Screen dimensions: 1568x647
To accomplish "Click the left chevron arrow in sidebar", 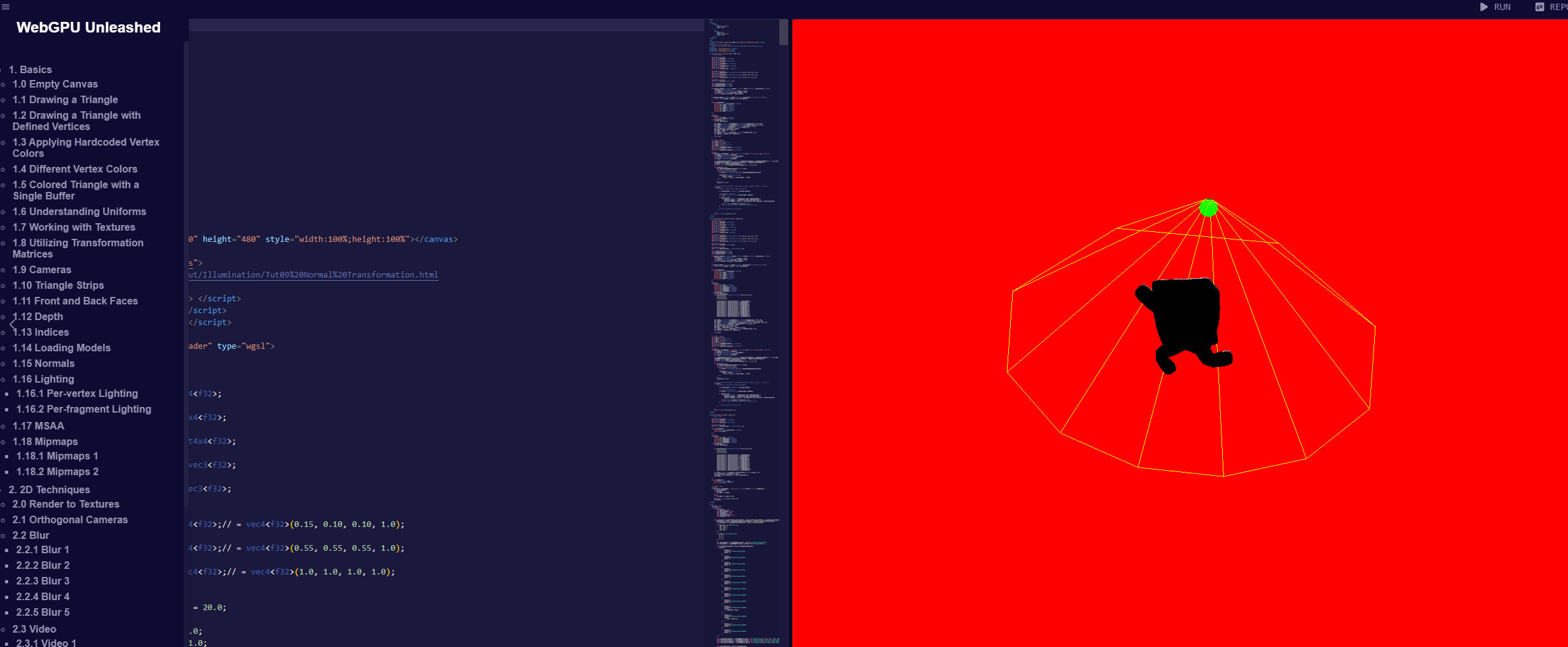I will coord(13,324).
